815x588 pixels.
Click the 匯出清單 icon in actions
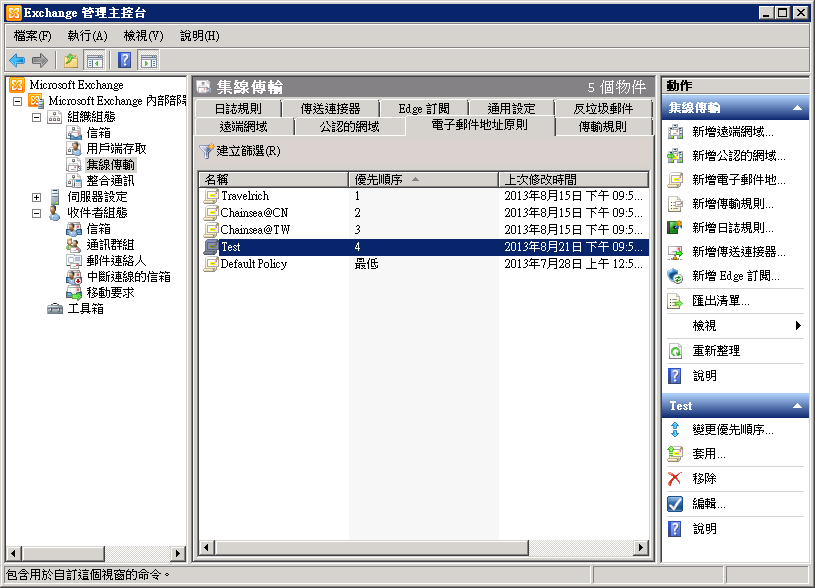tap(675, 301)
